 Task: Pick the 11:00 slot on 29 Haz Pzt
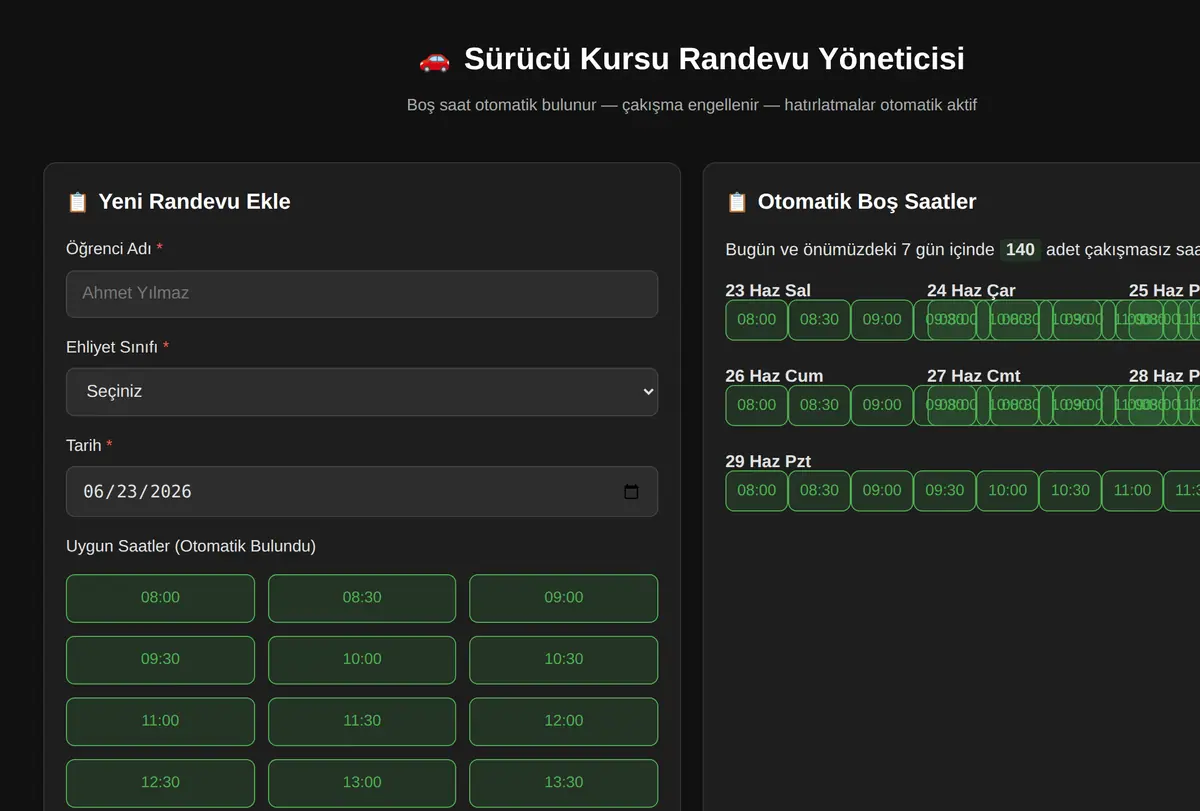[1132, 491]
